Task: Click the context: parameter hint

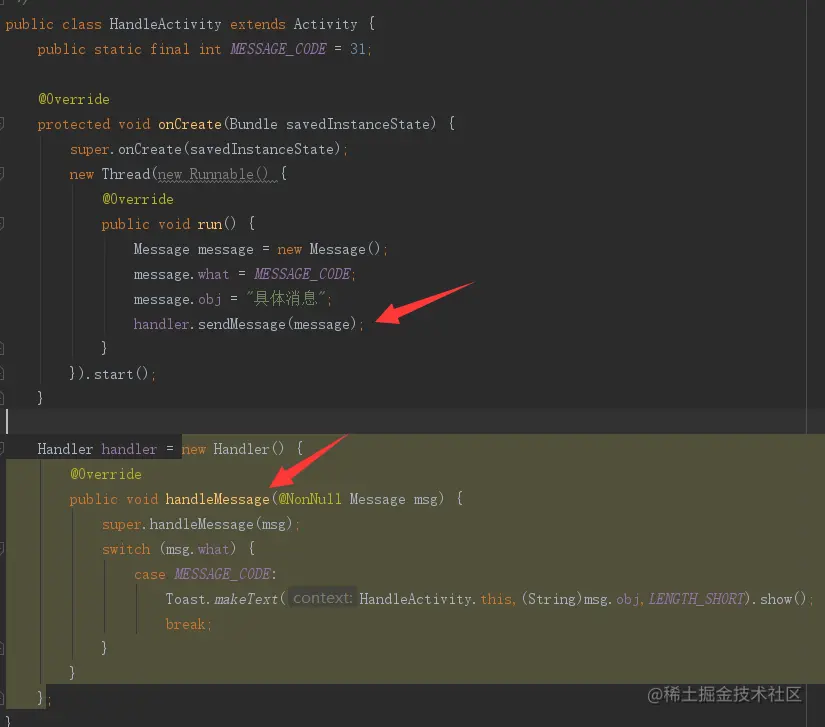Action: [x=323, y=598]
